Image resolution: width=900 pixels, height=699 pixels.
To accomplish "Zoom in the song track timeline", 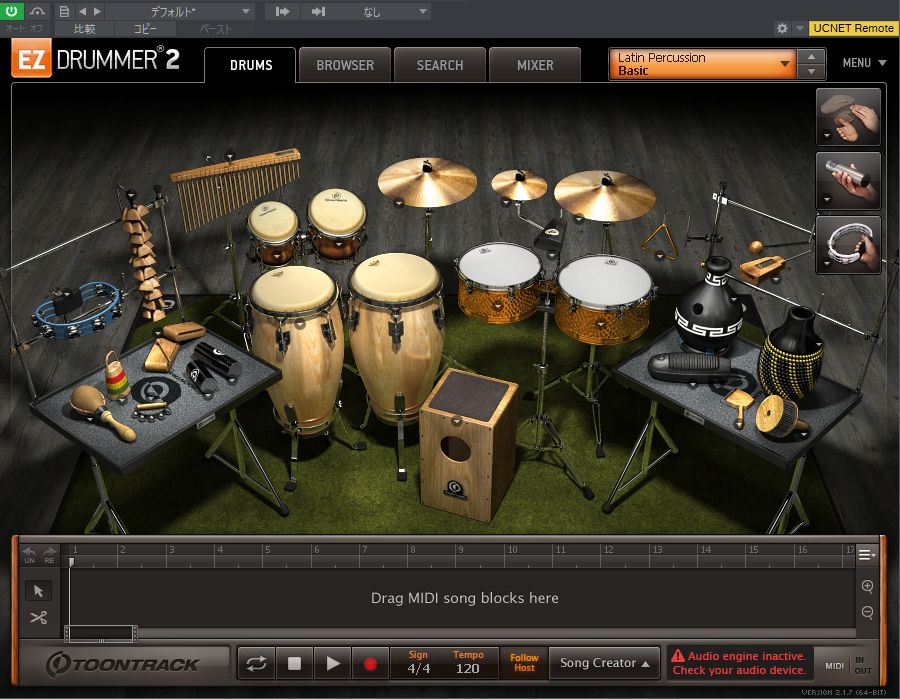I will 867,586.
